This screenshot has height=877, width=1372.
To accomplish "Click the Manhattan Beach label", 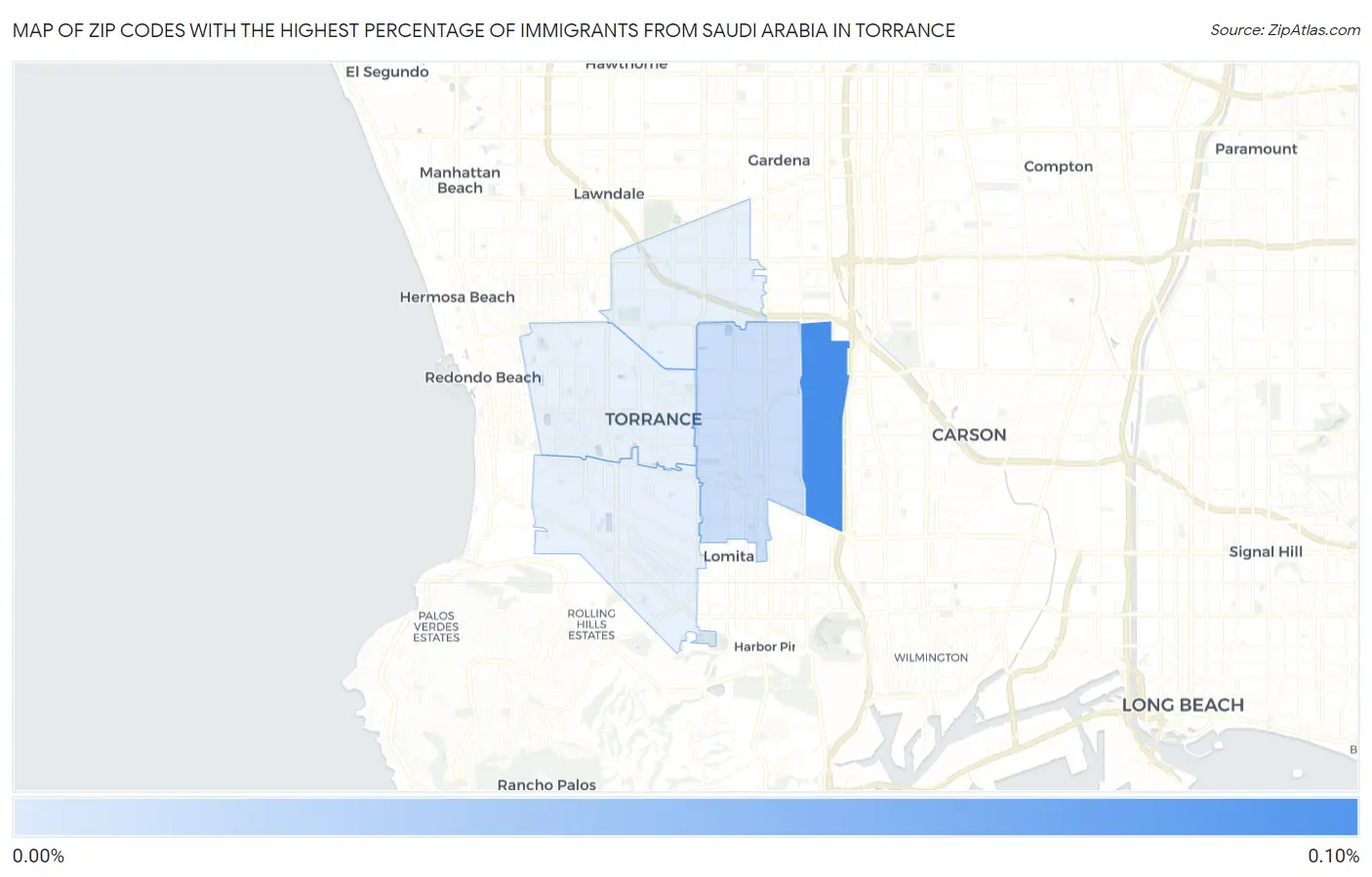I will [460, 180].
